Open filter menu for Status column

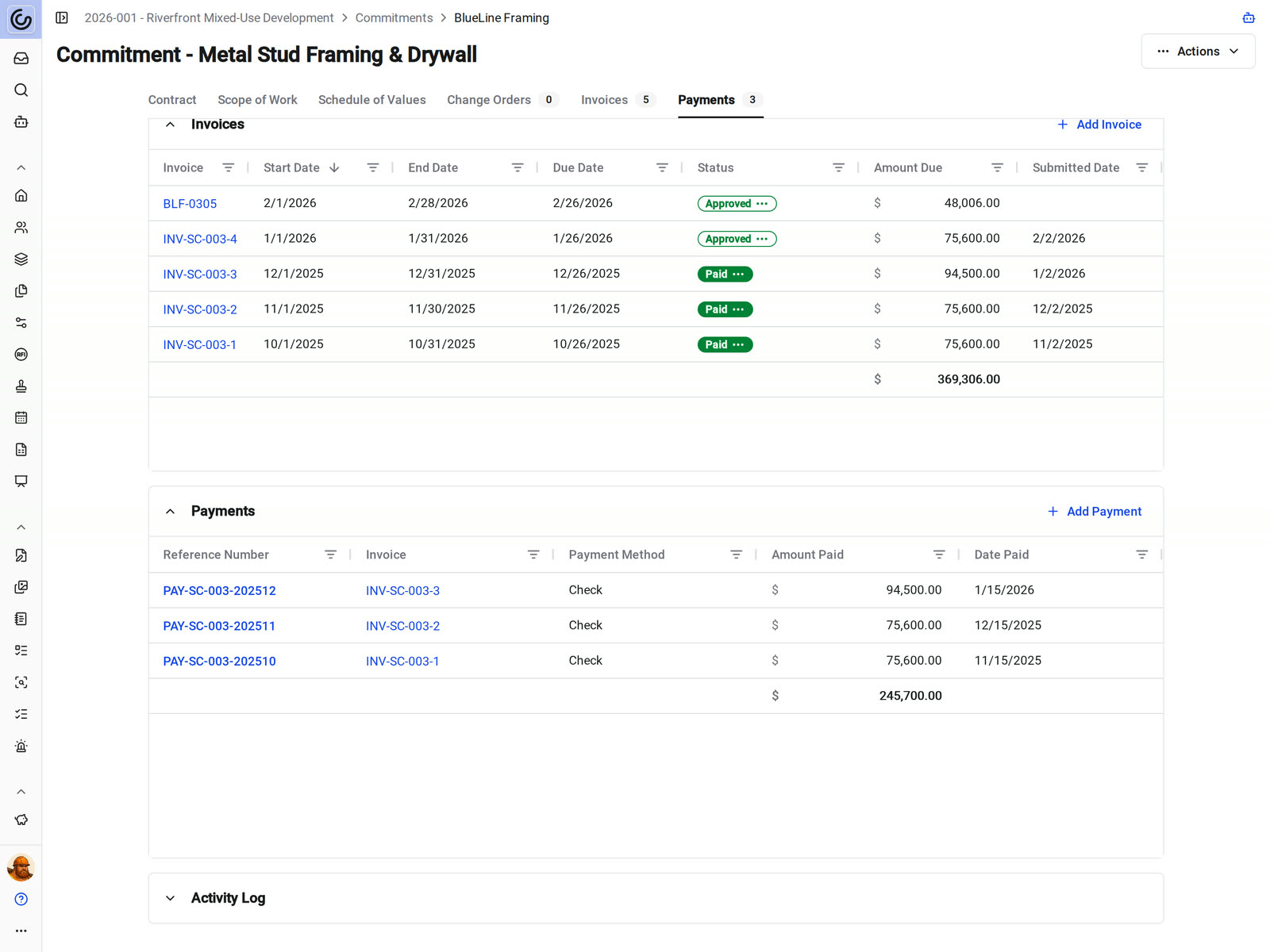[838, 167]
